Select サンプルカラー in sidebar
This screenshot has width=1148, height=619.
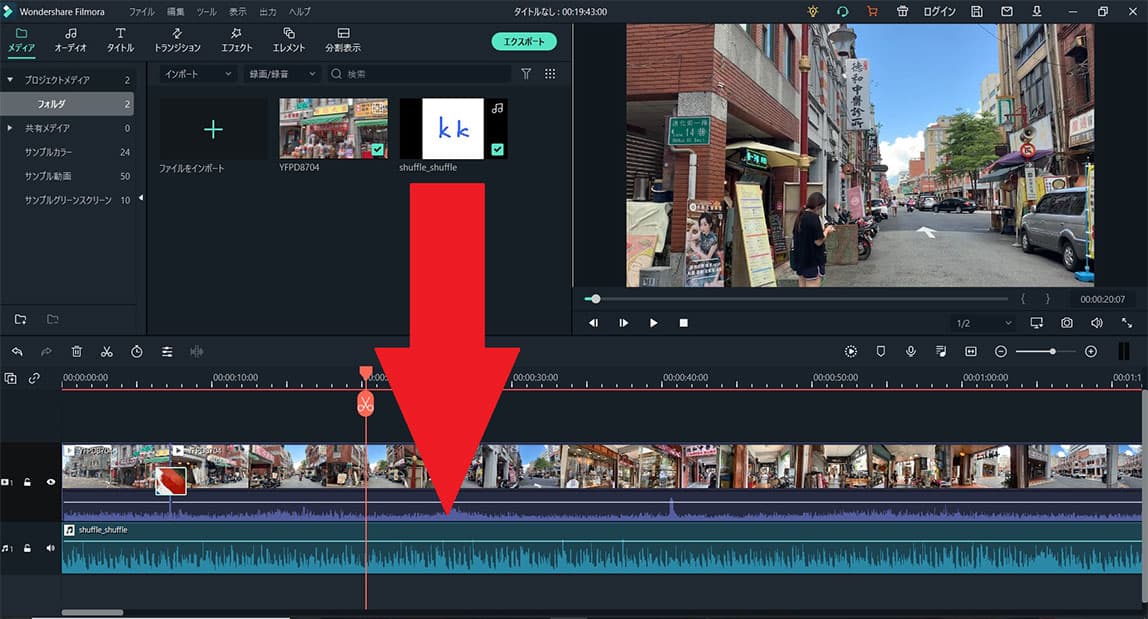pos(48,152)
